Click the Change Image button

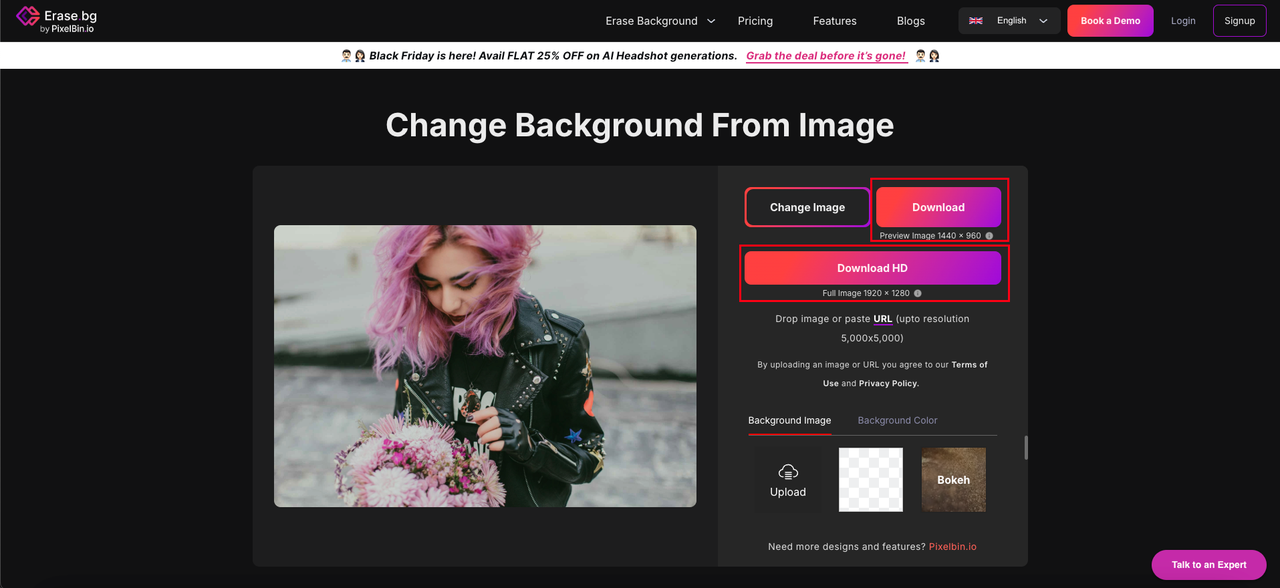tap(807, 207)
